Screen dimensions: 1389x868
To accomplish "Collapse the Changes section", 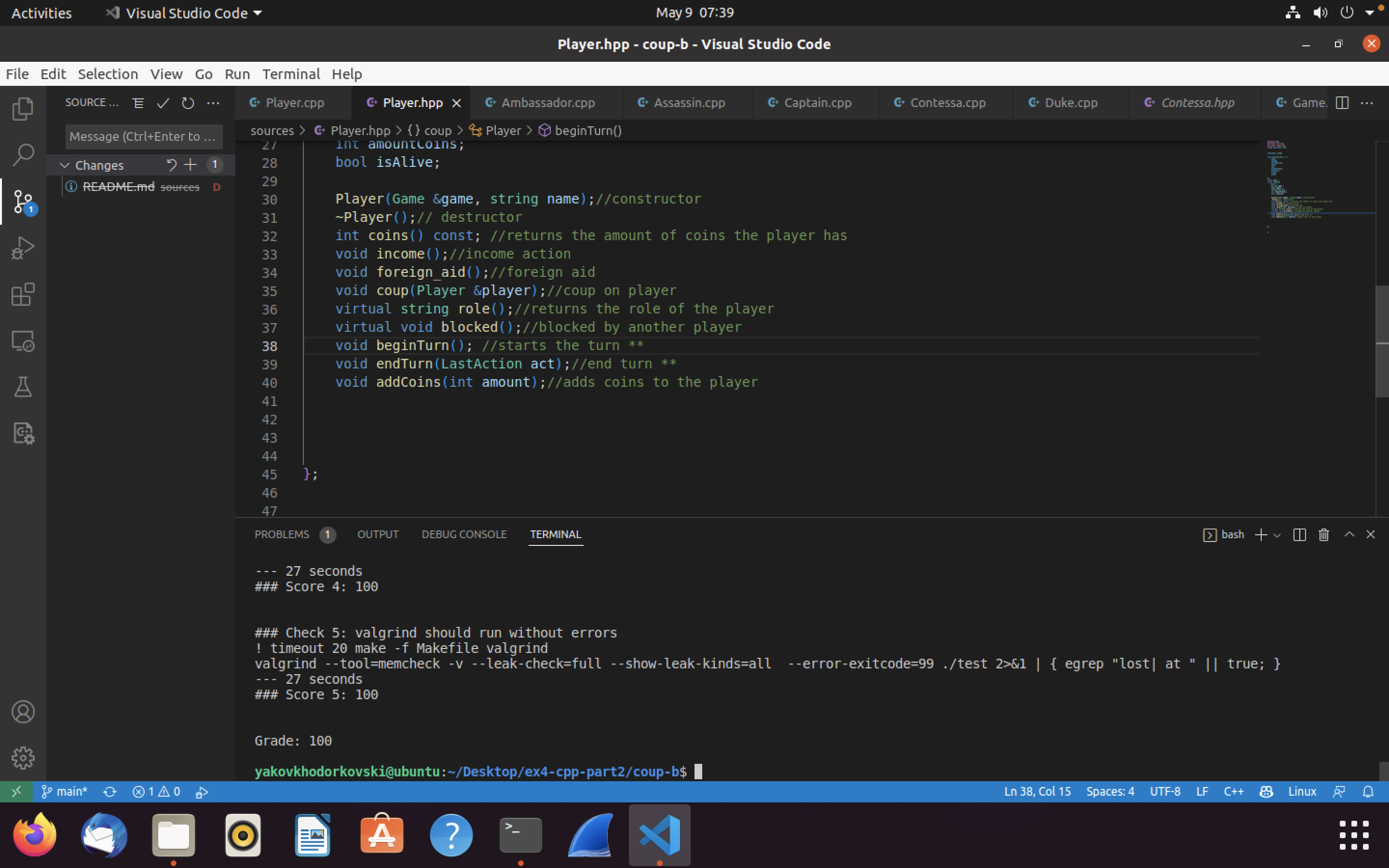I will pyautogui.click(x=65, y=165).
